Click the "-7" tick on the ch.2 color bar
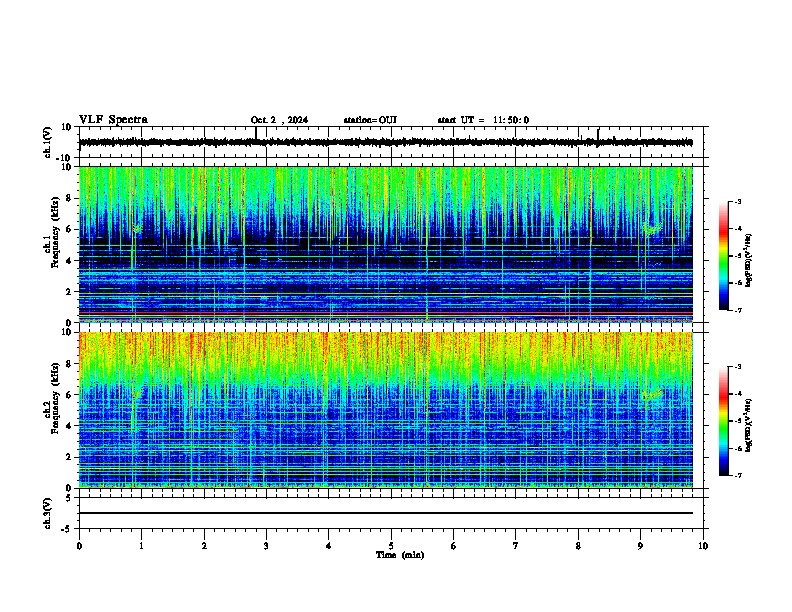The image size is (792, 612). pos(737,475)
